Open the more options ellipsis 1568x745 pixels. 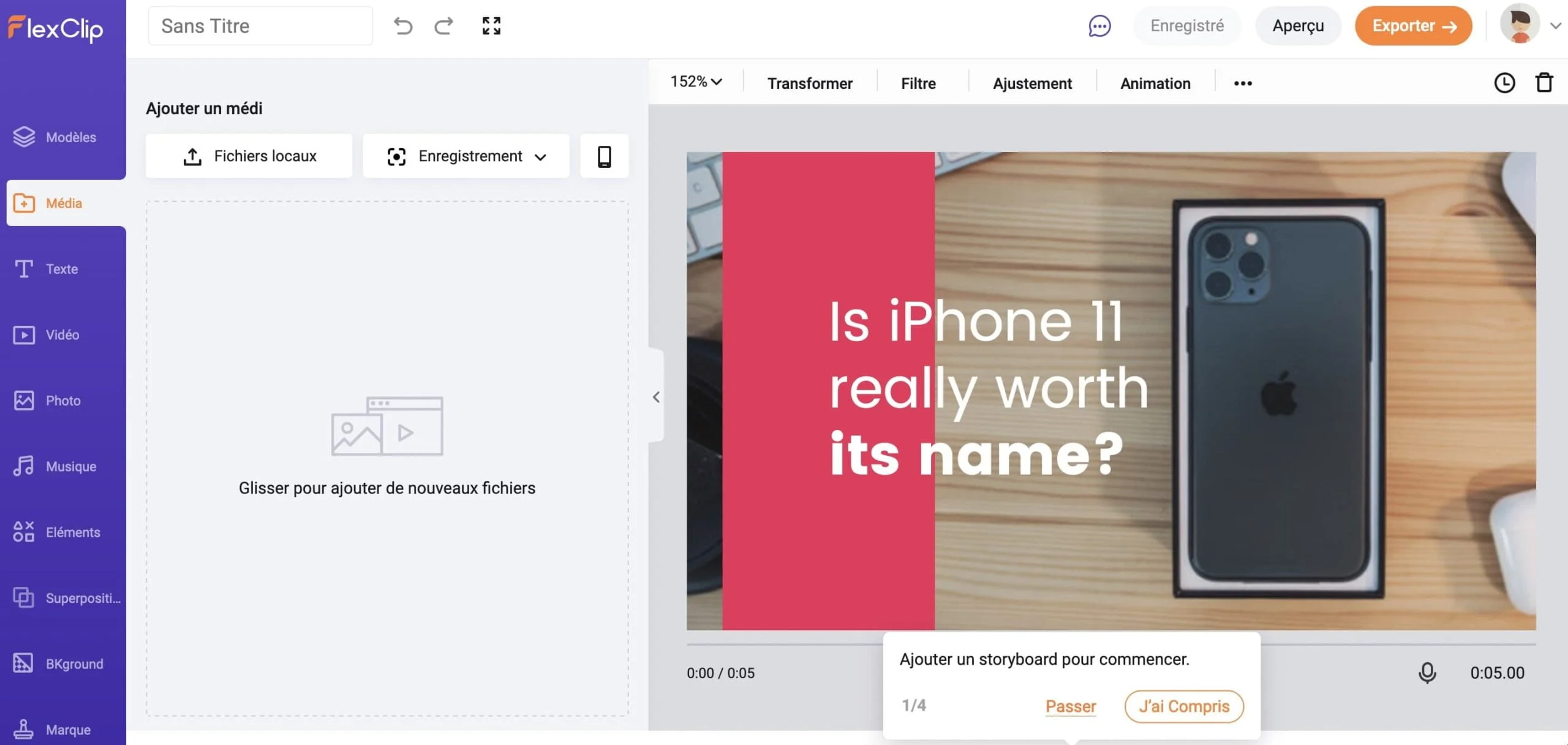click(1243, 83)
